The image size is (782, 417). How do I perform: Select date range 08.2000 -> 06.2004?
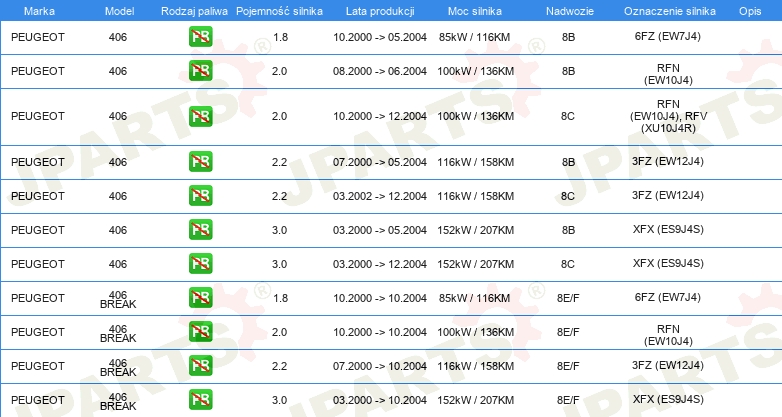(x=380, y=71)
